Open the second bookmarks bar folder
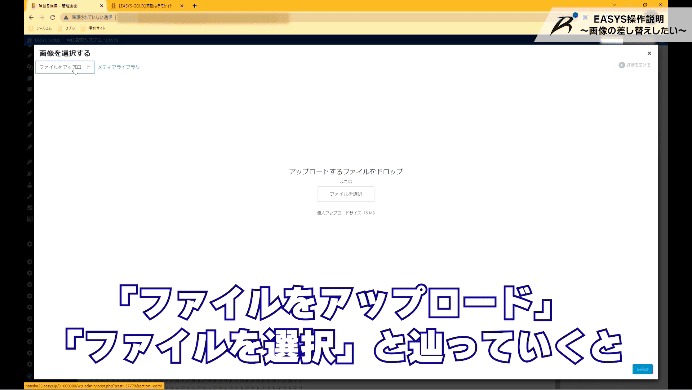 67,28
